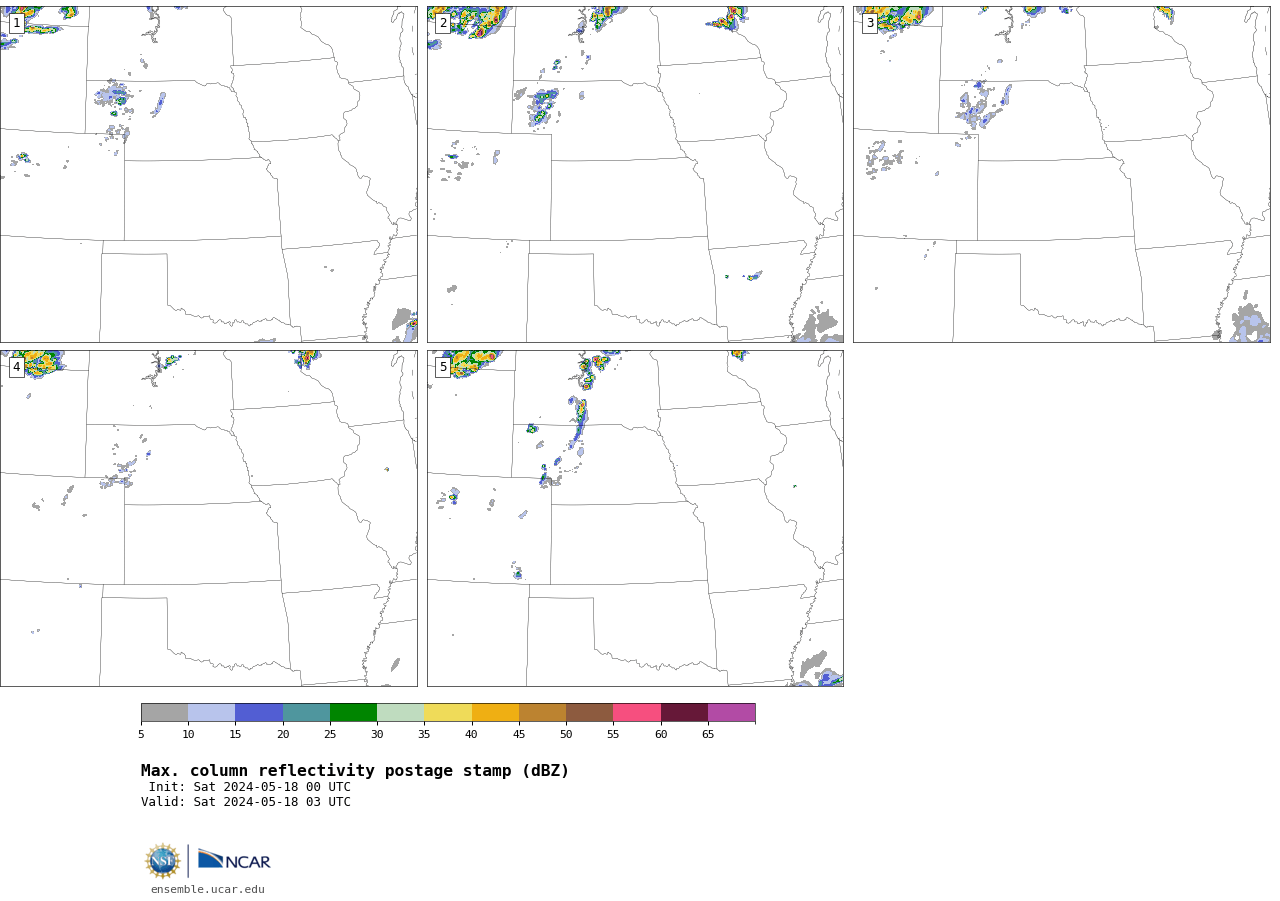Click the NSF logo icon
The height and width of the screenshot is (901, 1280).
(x=163, y=861)
